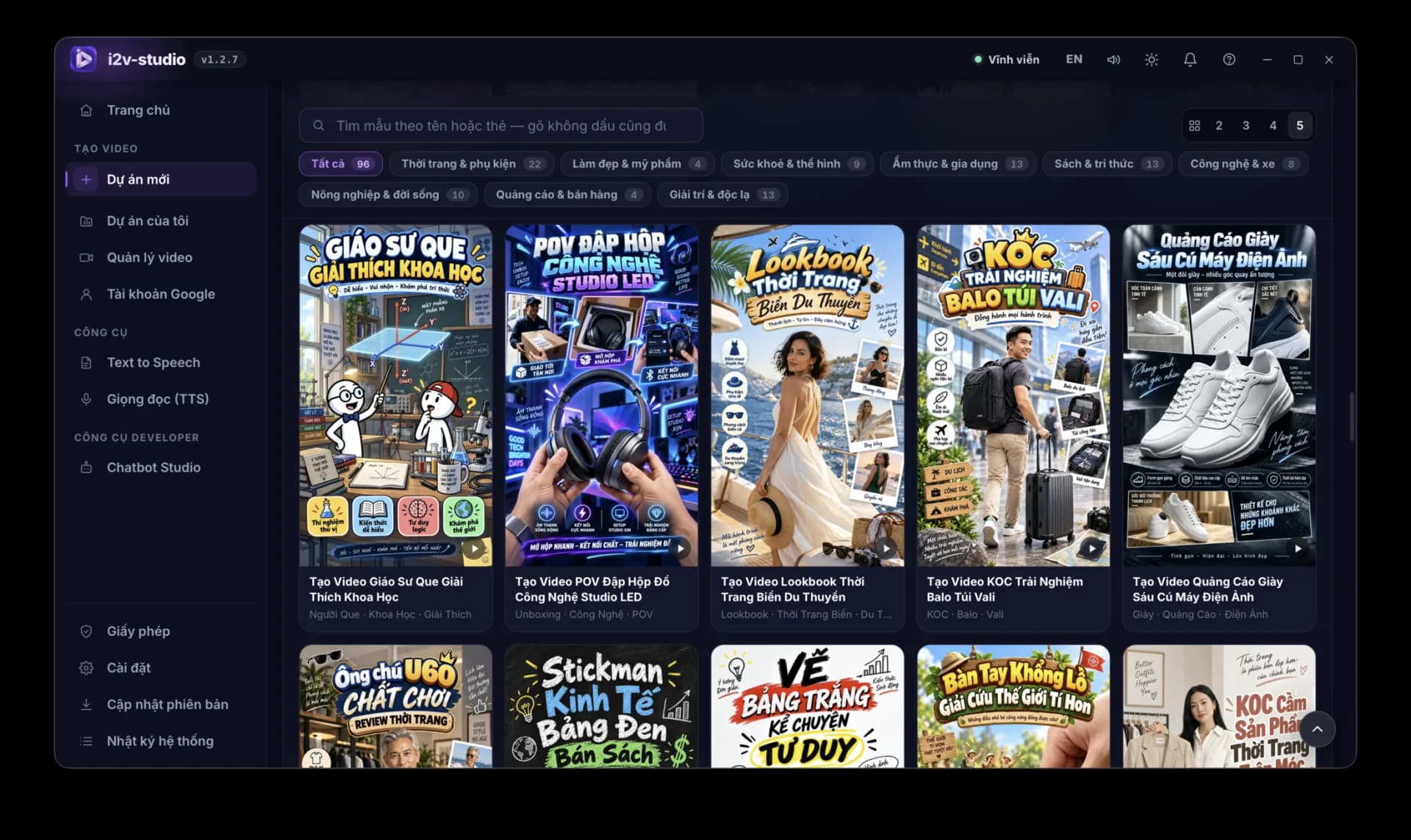Open Giọng đọc (TTS) tool
This screenshot has height=840, width=1411.
(x=160, y=399)
